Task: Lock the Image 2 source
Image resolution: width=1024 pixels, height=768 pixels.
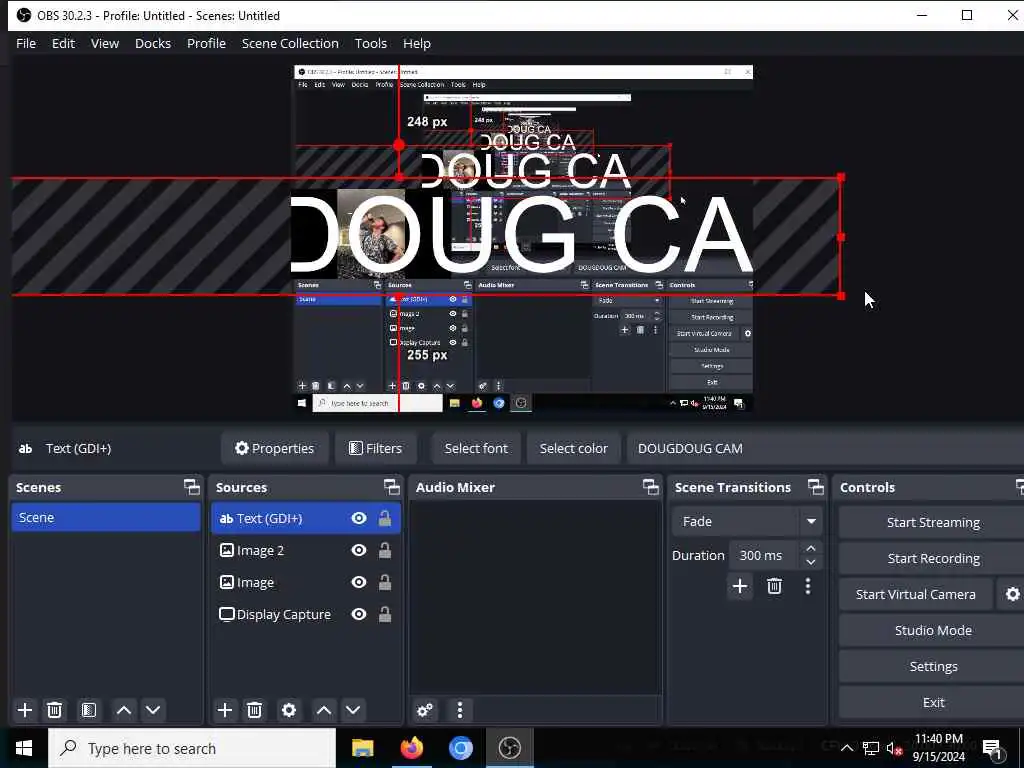Action: tap(385, 551)
